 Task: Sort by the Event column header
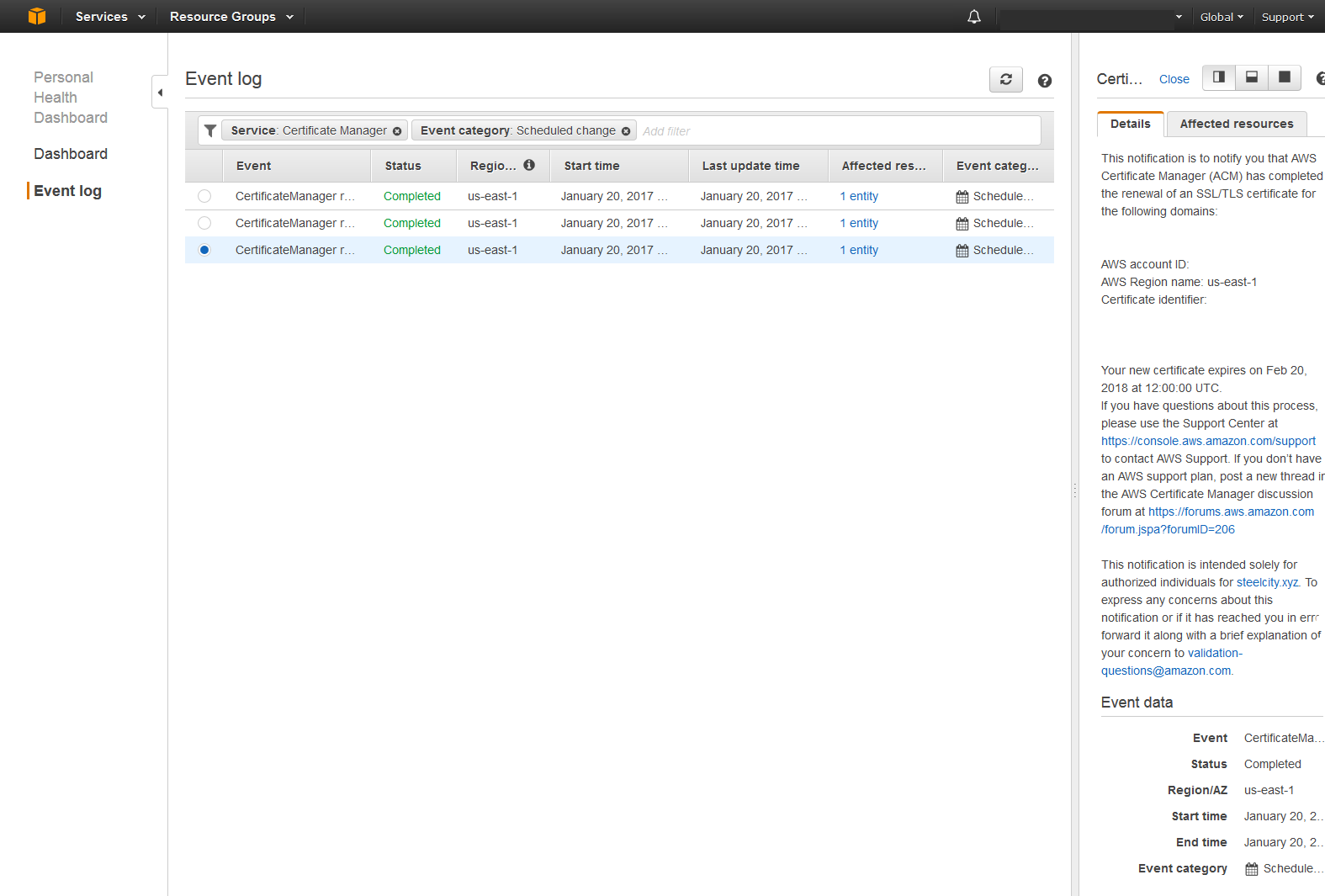click(x=296, y=166)
